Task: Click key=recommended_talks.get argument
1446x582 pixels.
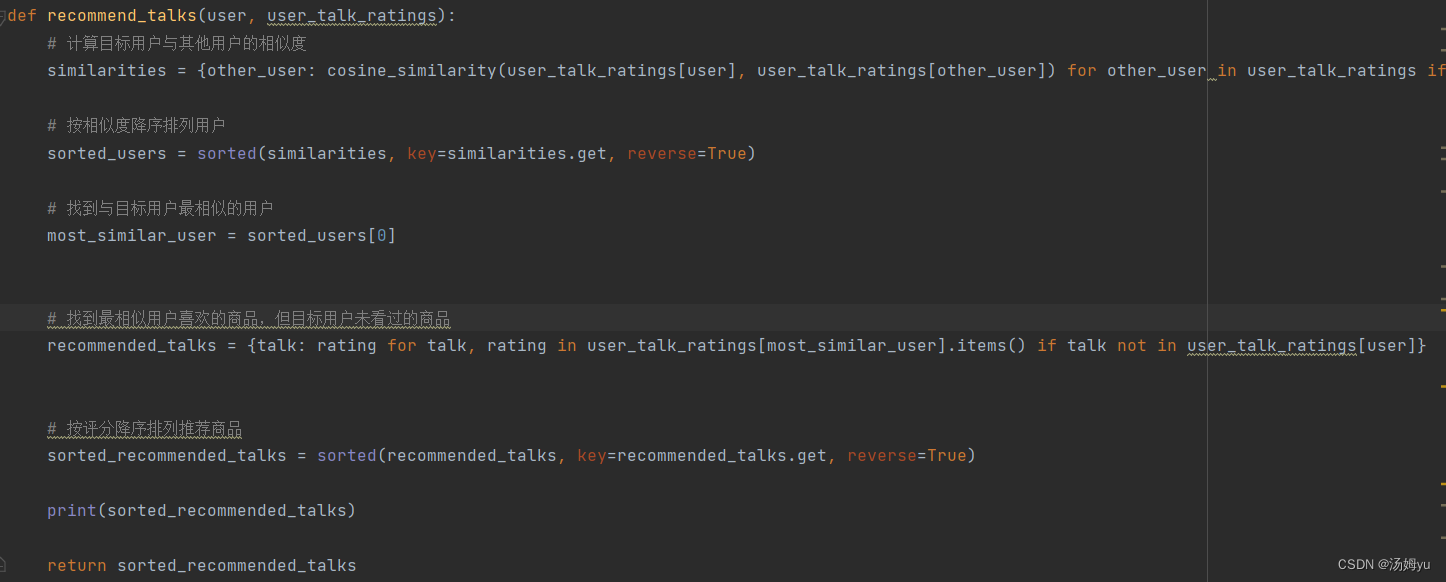Action: (702, 455)
